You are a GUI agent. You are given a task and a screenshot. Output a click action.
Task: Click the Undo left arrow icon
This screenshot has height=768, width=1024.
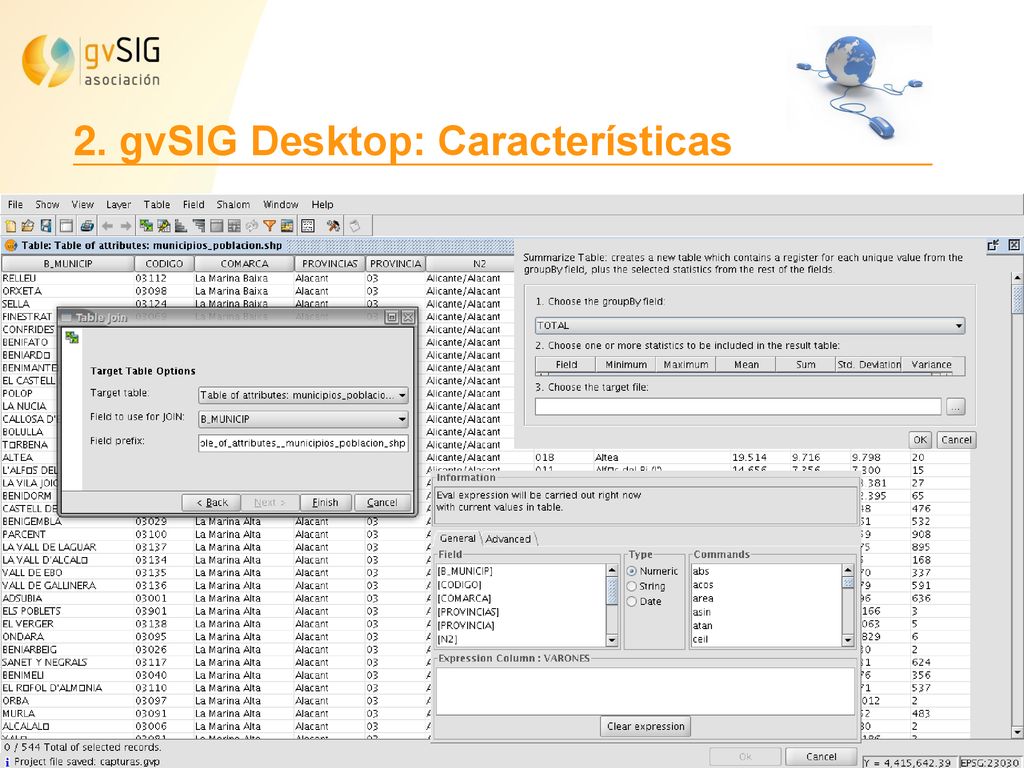(x=107, y=226)
